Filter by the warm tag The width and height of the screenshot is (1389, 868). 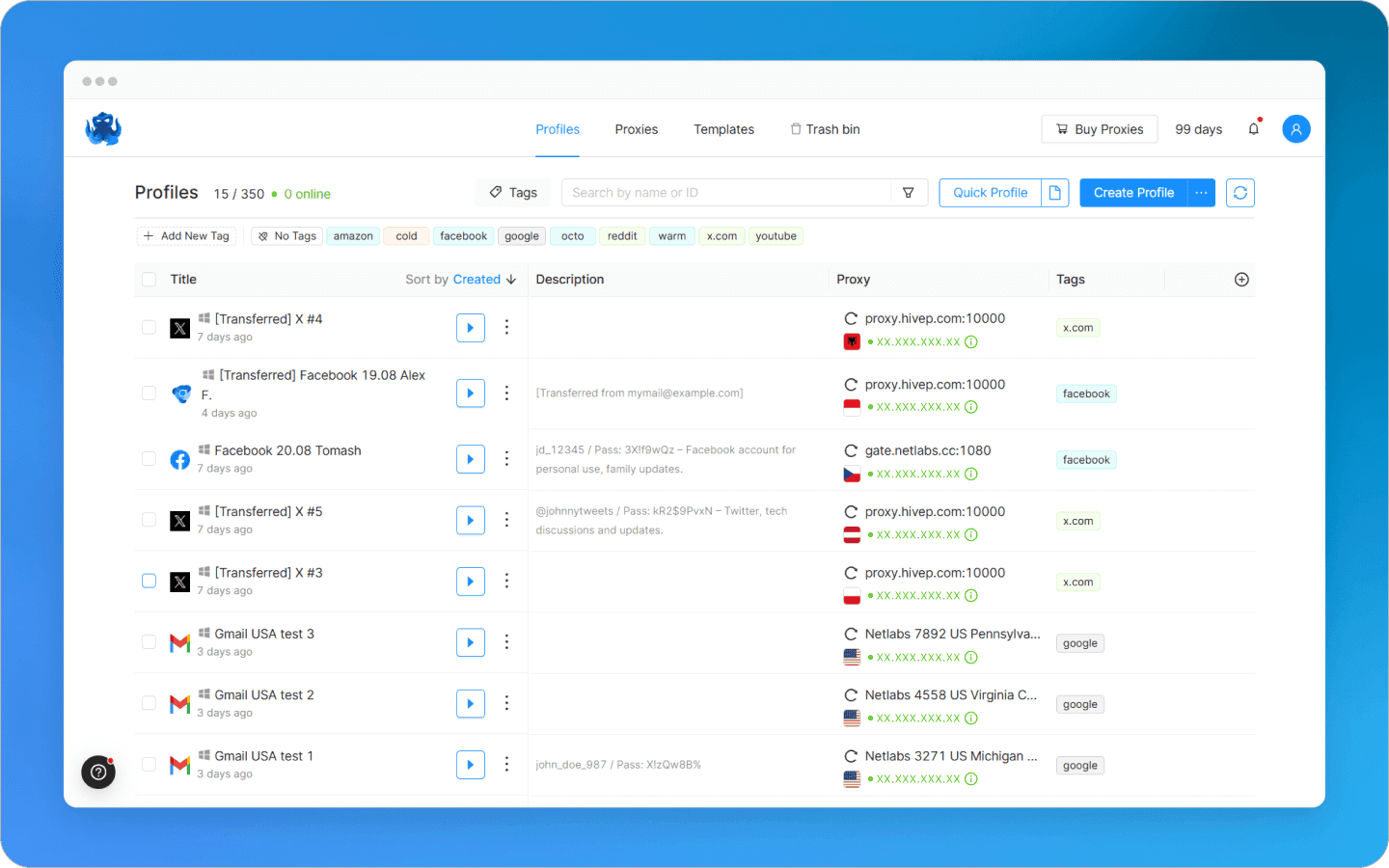(x=672, y=236)
